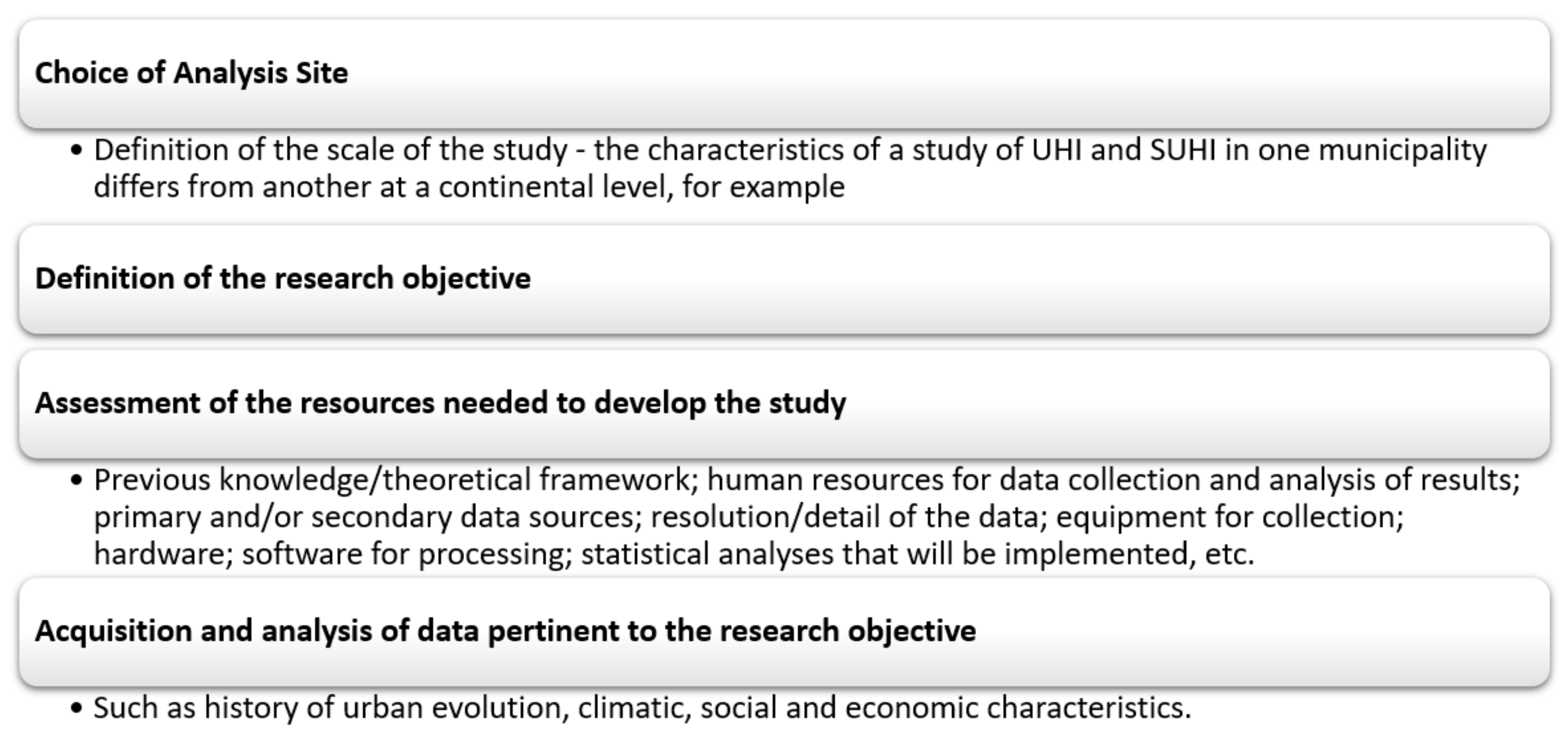The height and width of the screenshot is (737, 1568).
Task: Select the 'Definition of the research objective' box
Action: [784, 279]
